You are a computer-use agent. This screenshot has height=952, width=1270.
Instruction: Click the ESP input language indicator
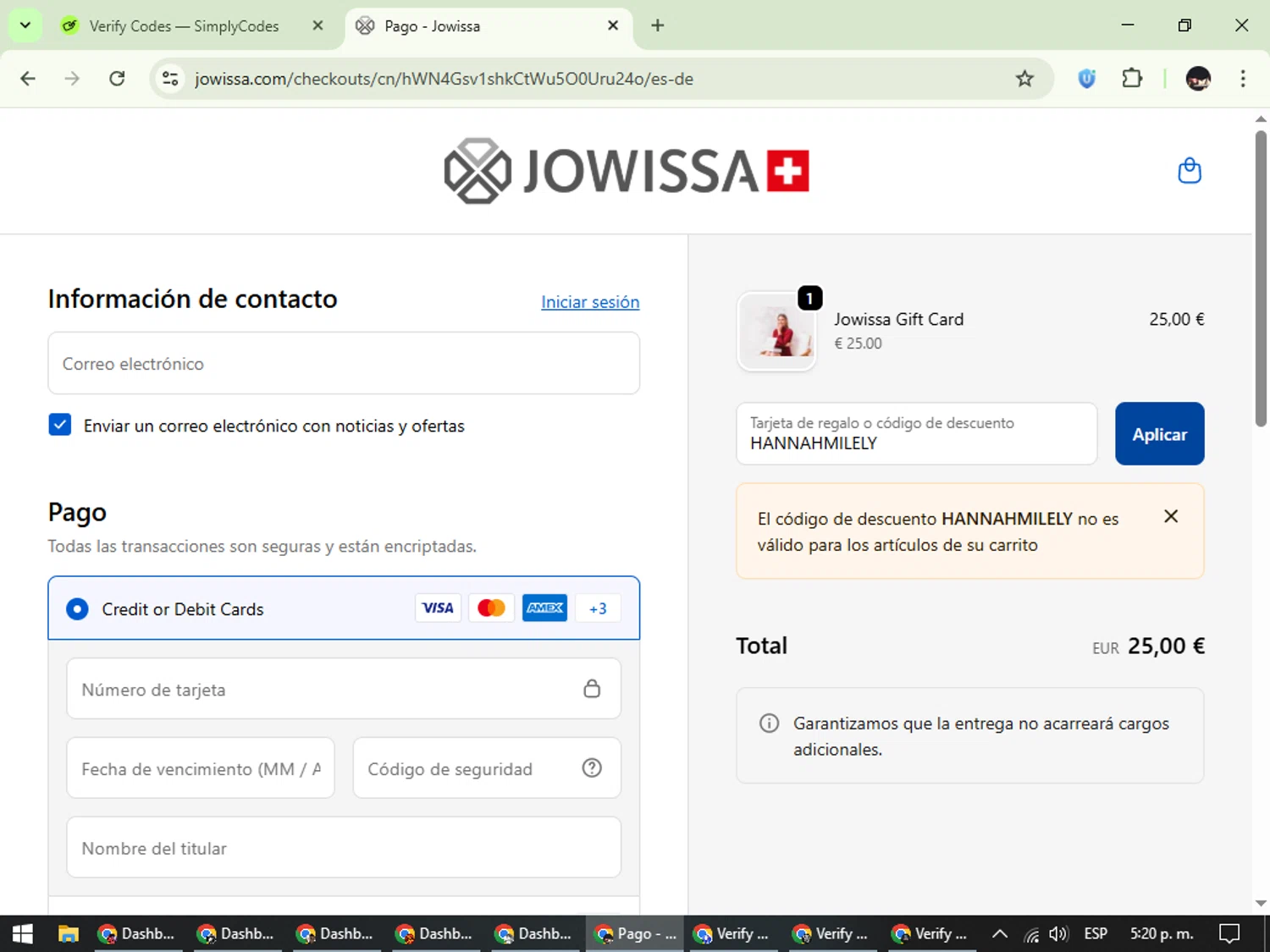click(x=1096, y=934)
